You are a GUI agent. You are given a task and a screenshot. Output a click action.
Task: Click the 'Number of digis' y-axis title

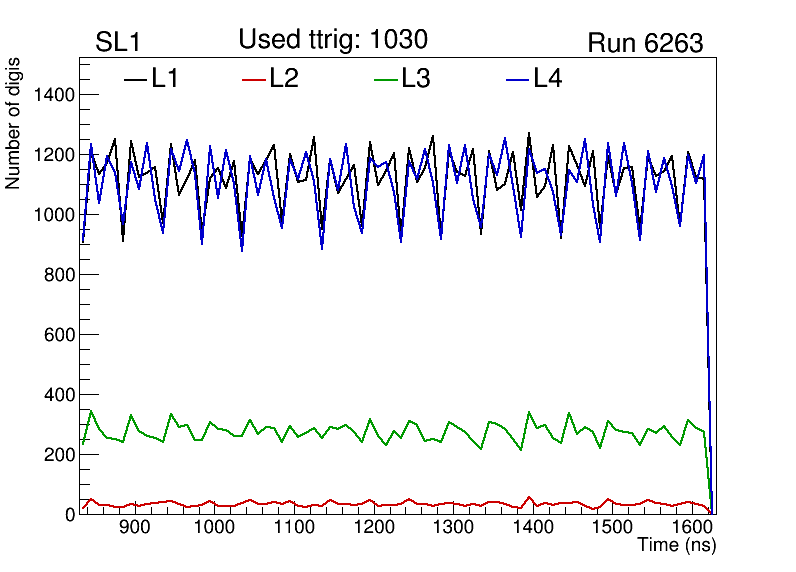[x=14, y=124]
